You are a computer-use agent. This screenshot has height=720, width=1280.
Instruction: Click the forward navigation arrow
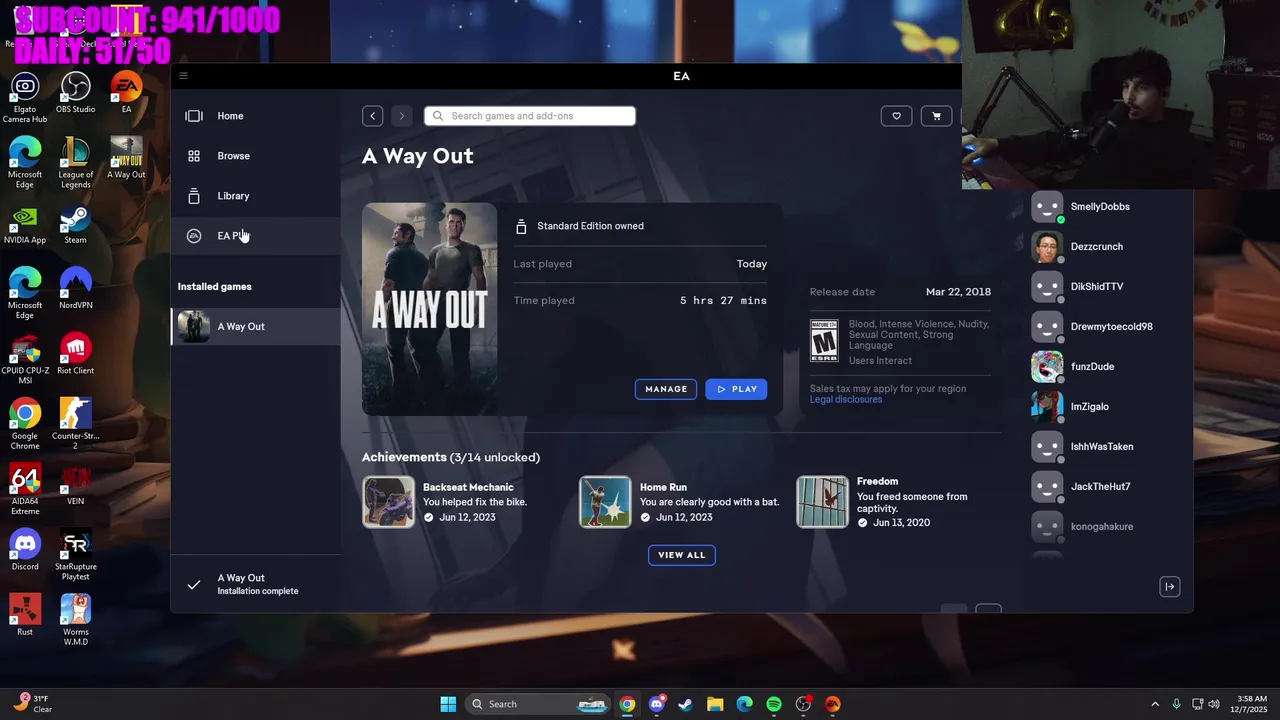(402, 116)
